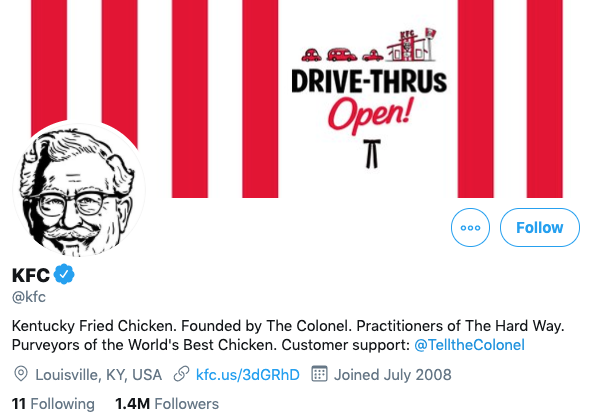View the 11 Following list
Screen dimensions: 589x418
coord(53,404)
